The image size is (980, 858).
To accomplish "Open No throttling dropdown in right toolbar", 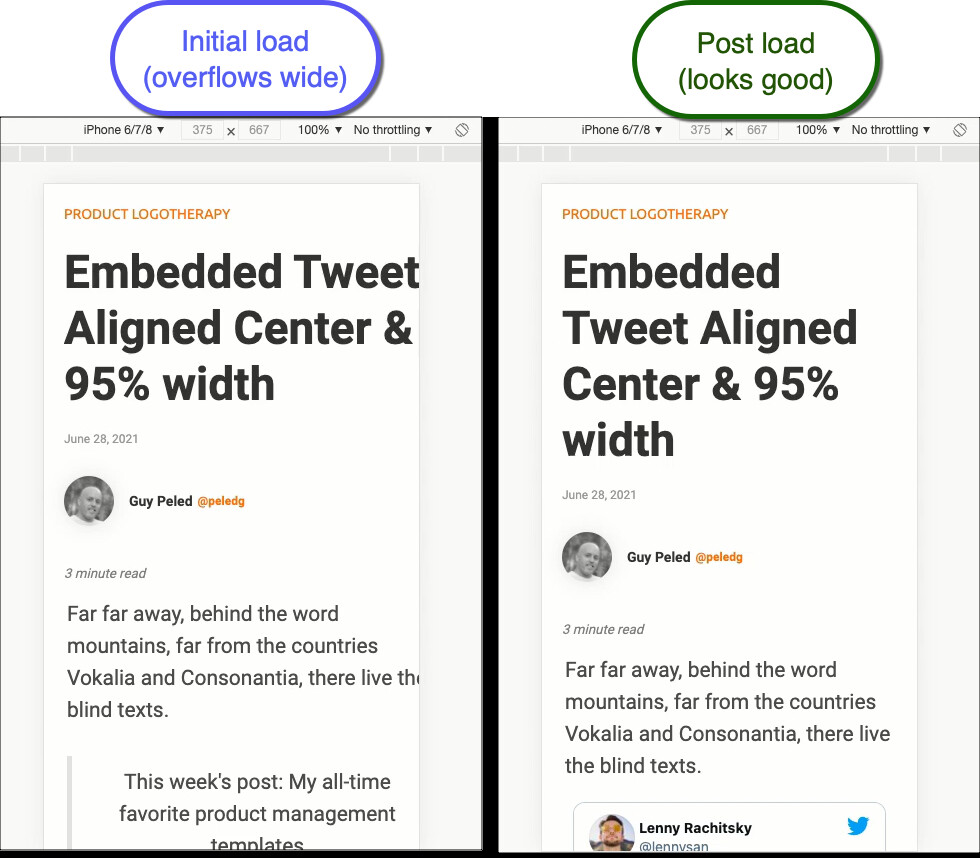I will (x=891, y=130).
